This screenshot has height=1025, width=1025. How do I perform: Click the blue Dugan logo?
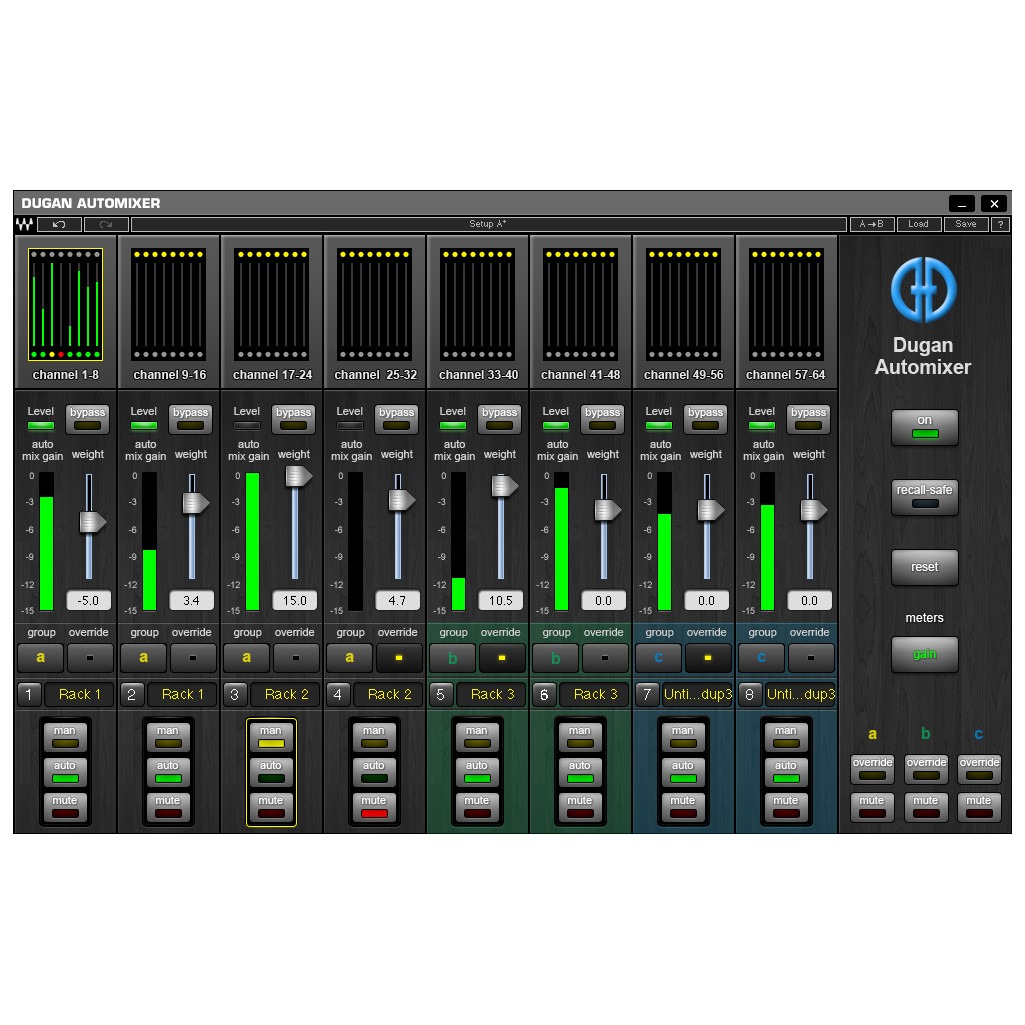pyautogui.click(x=924, y=290)
